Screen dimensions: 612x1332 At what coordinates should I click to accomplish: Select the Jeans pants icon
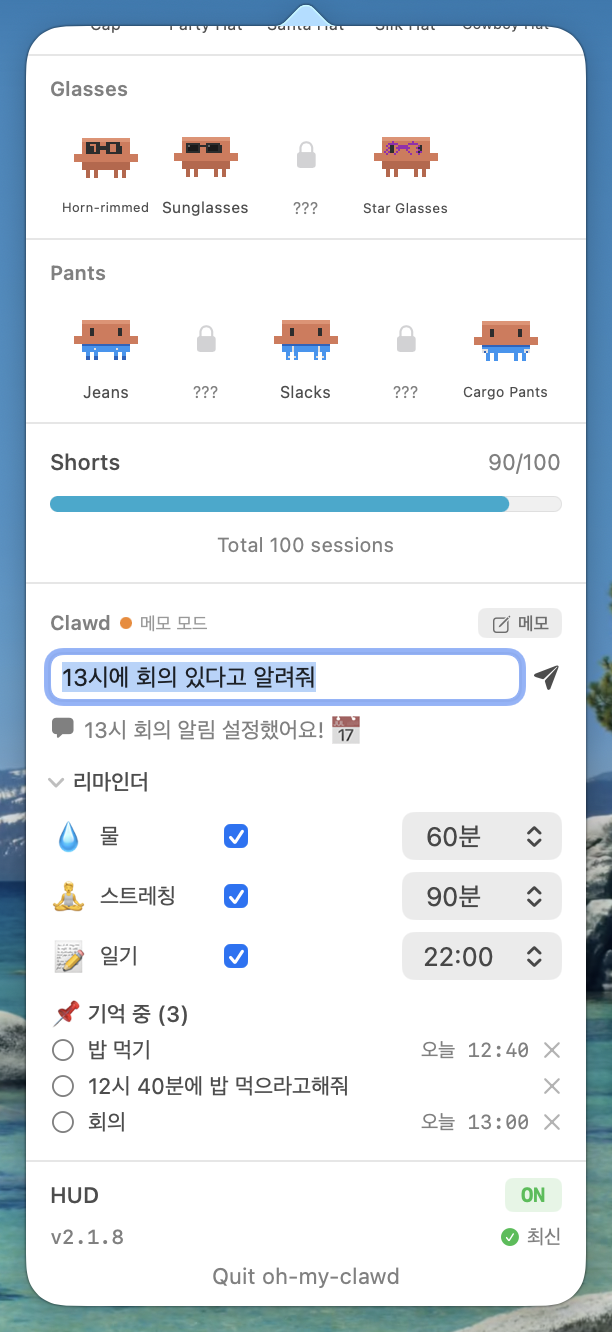pos(105,341)
